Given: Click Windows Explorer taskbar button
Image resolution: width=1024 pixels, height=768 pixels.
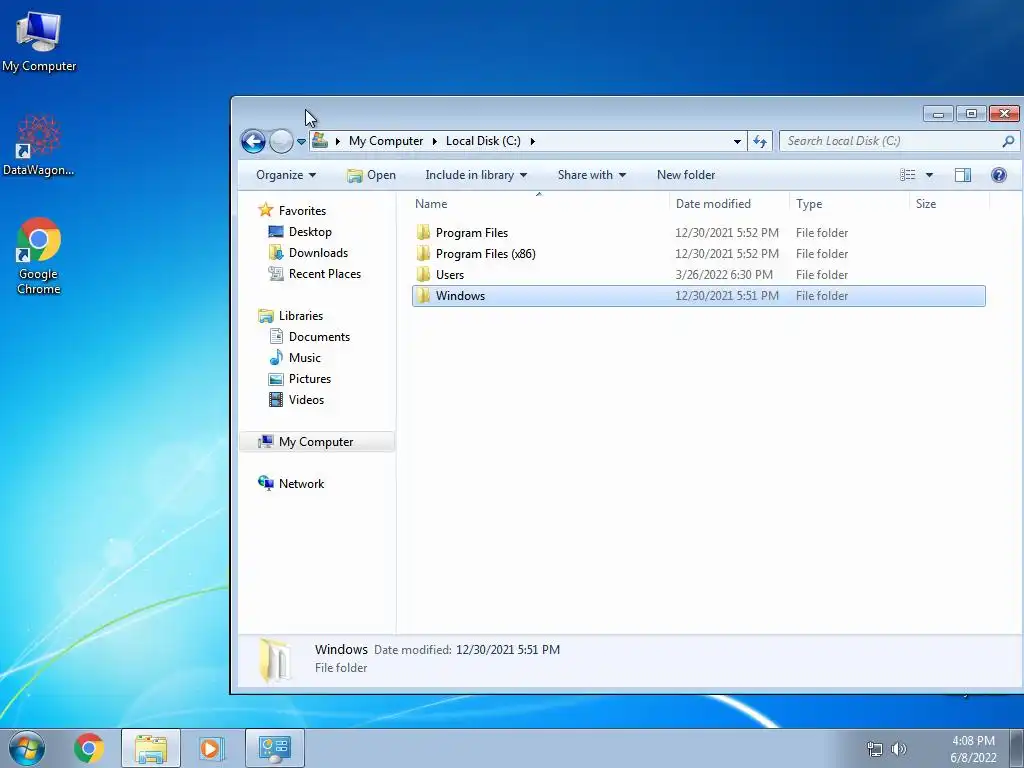Looking at the screenshot, I should (x=151, y=748).
